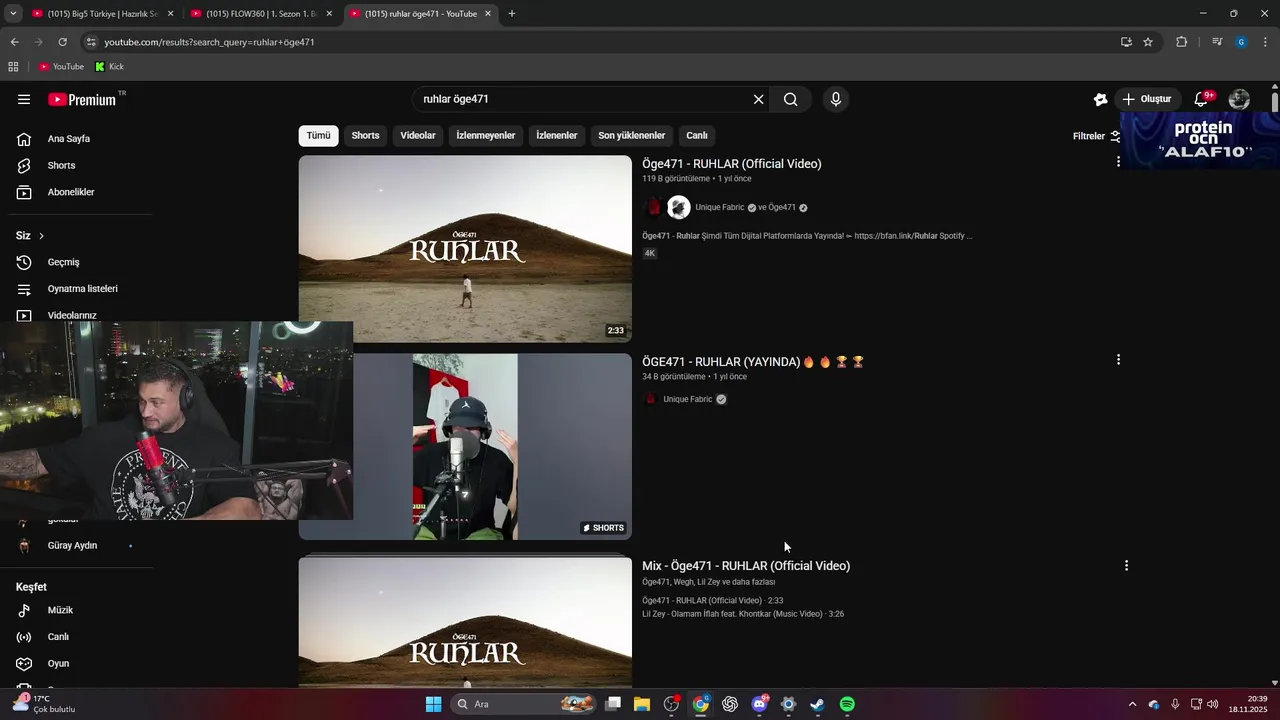This screenshot has height=720, width=1280.
Task: Switch to FLOW360 1. Sezon tab
Action: 261,14
